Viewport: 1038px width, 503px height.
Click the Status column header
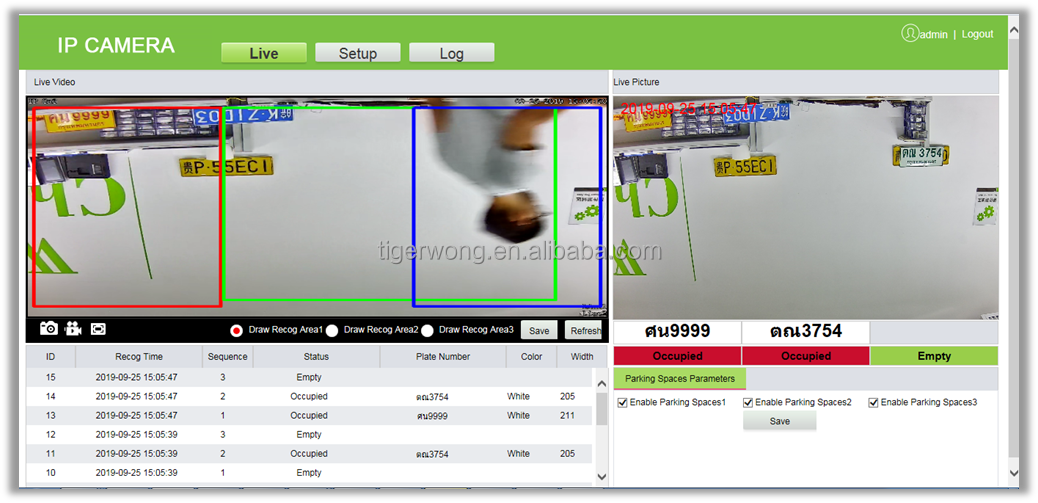[316, 356]
